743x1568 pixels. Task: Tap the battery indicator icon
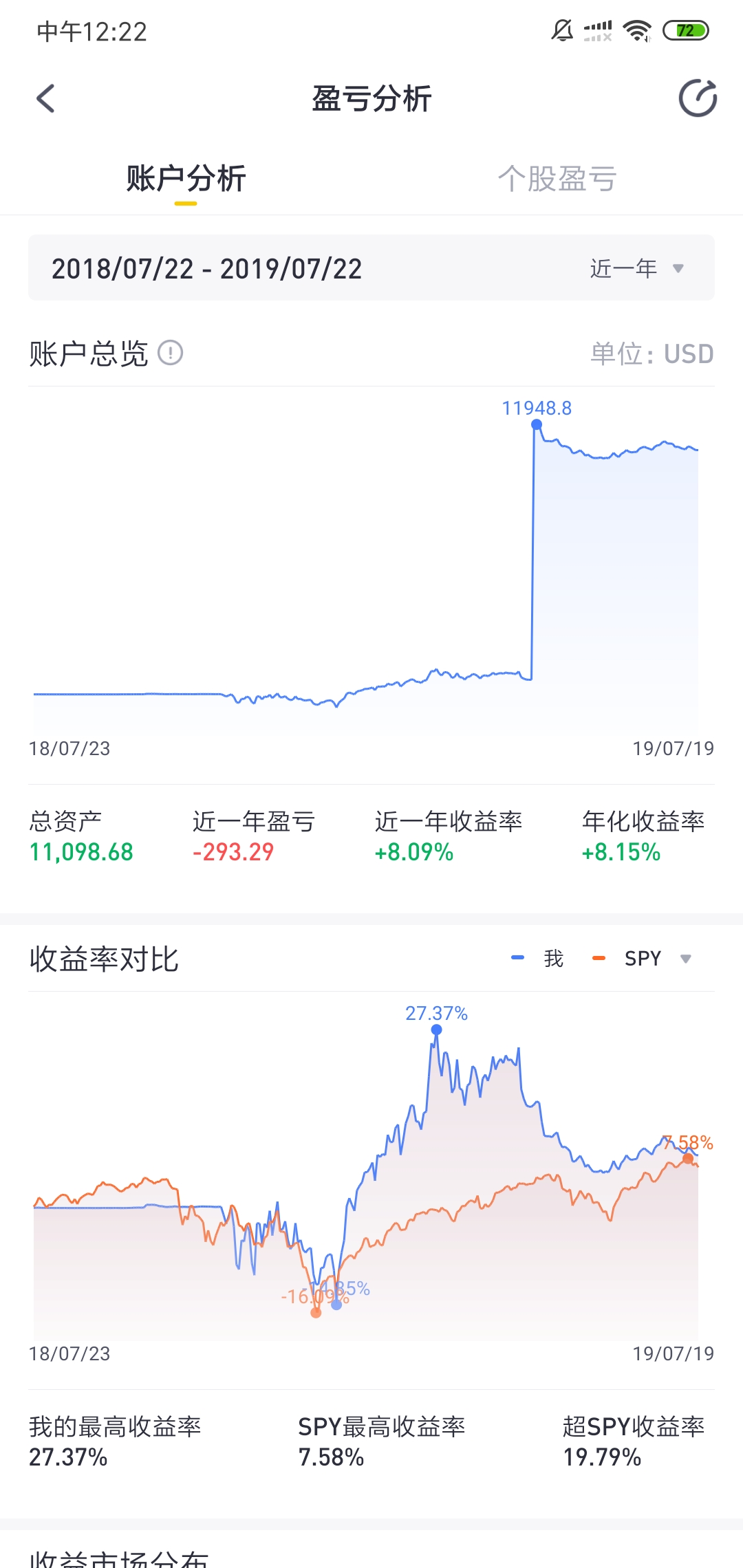click(x=685, y=31)
